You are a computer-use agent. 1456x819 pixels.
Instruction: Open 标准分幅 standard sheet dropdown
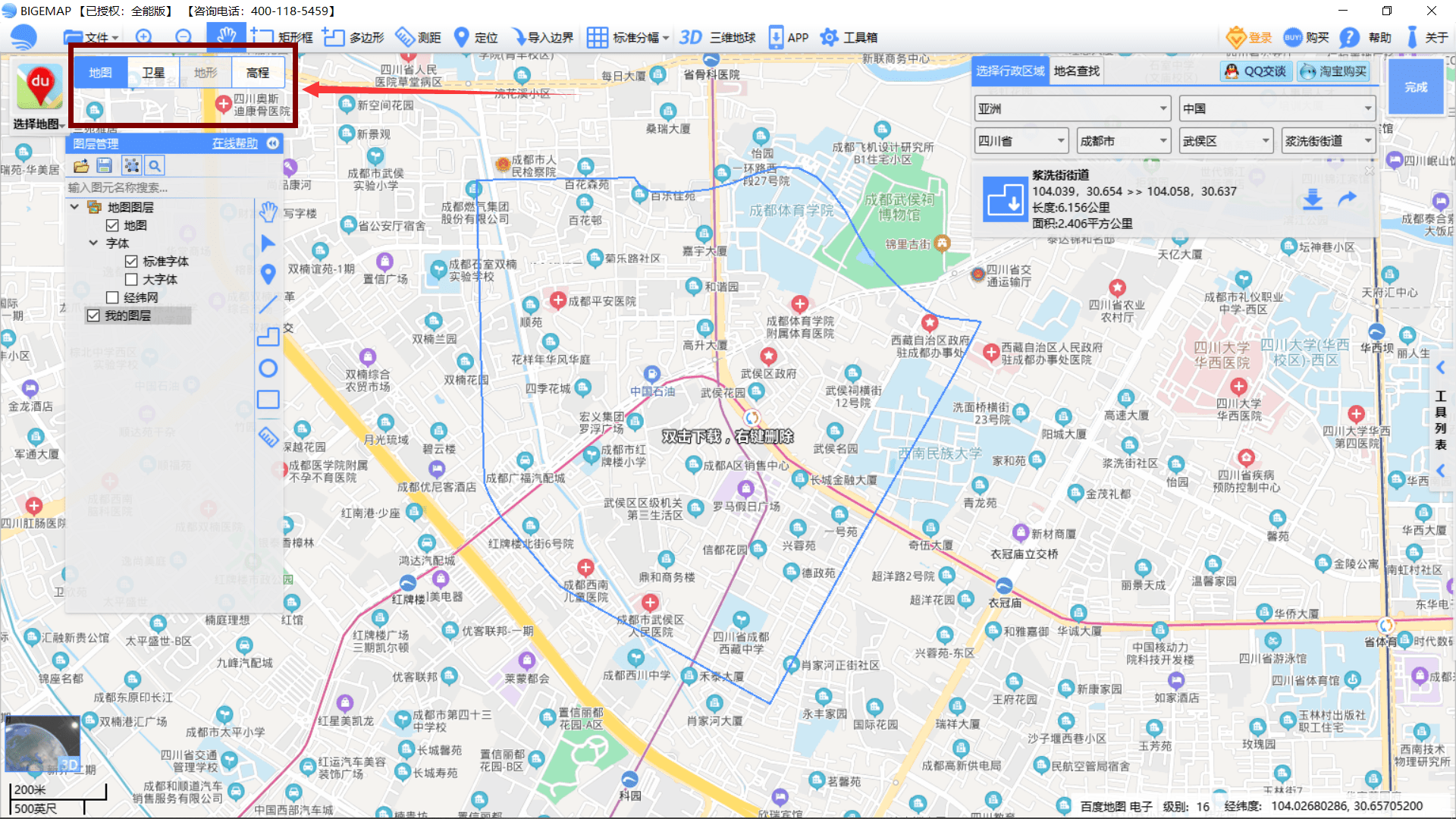[628, 37]
